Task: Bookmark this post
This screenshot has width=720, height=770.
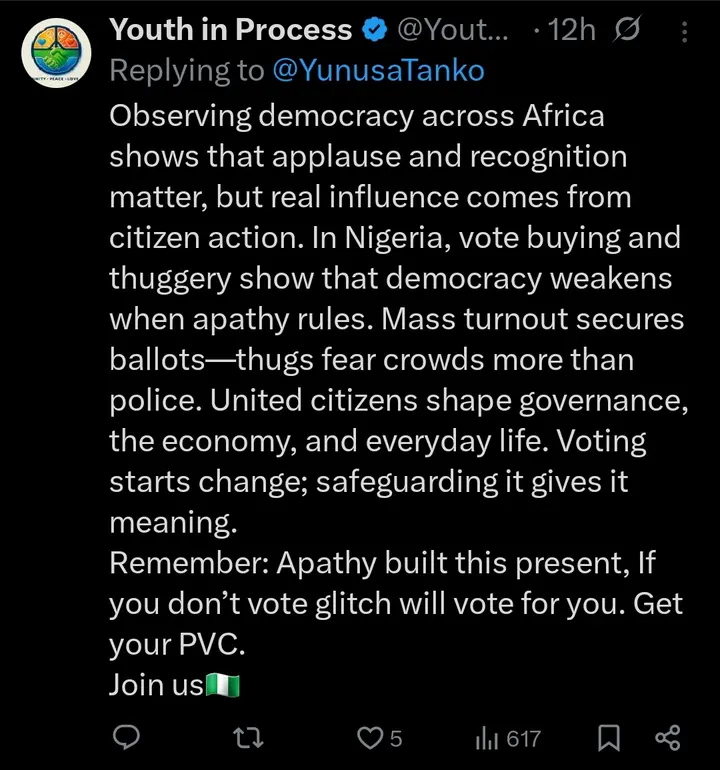Action: pos(607,738)
